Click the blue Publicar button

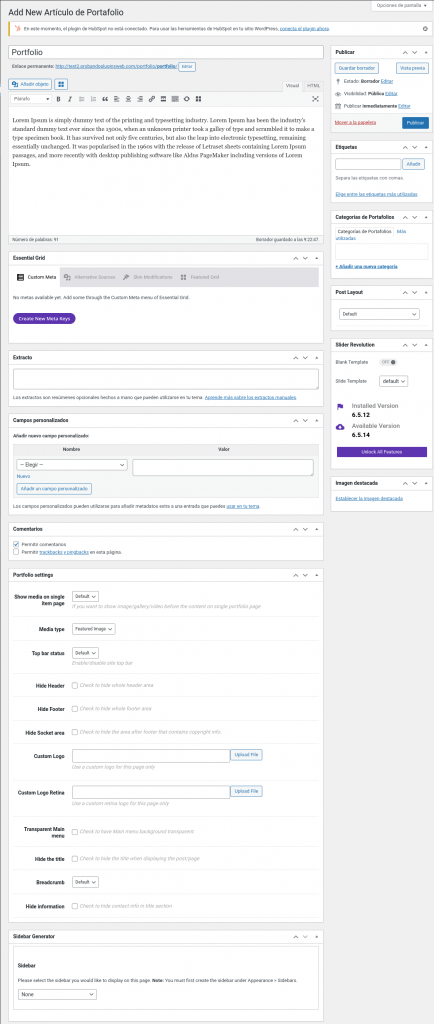(415, 123)
